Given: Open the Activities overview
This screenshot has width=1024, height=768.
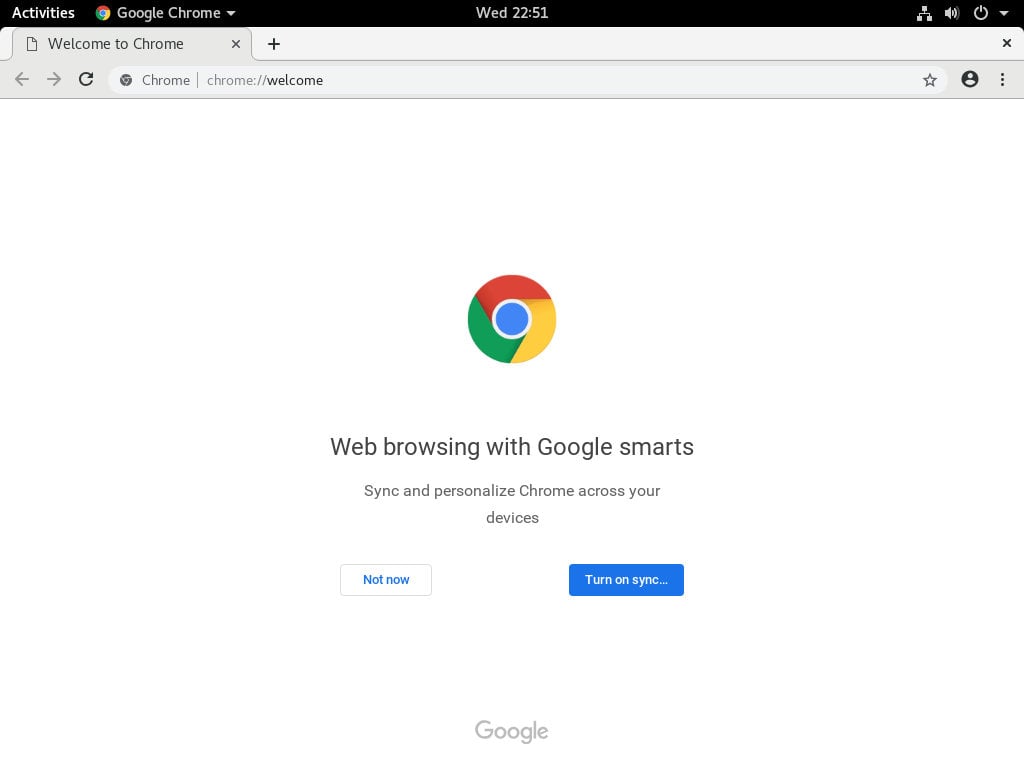Looking at the screenshot, I should [43, 13].
